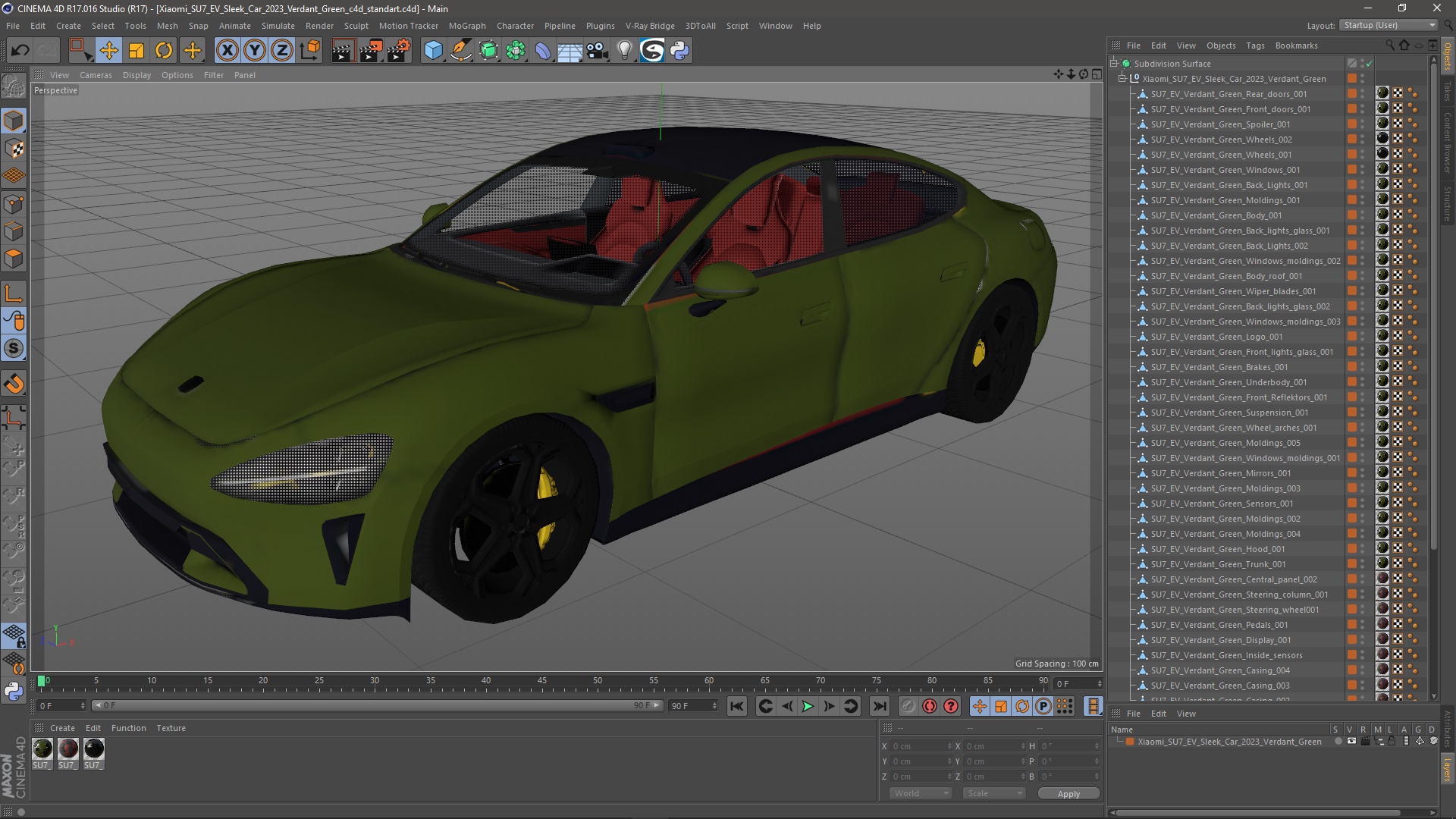Toggle visibility dots of Body_001 object
This screenshot has width=1456, height=819.
pos(1363,215)
